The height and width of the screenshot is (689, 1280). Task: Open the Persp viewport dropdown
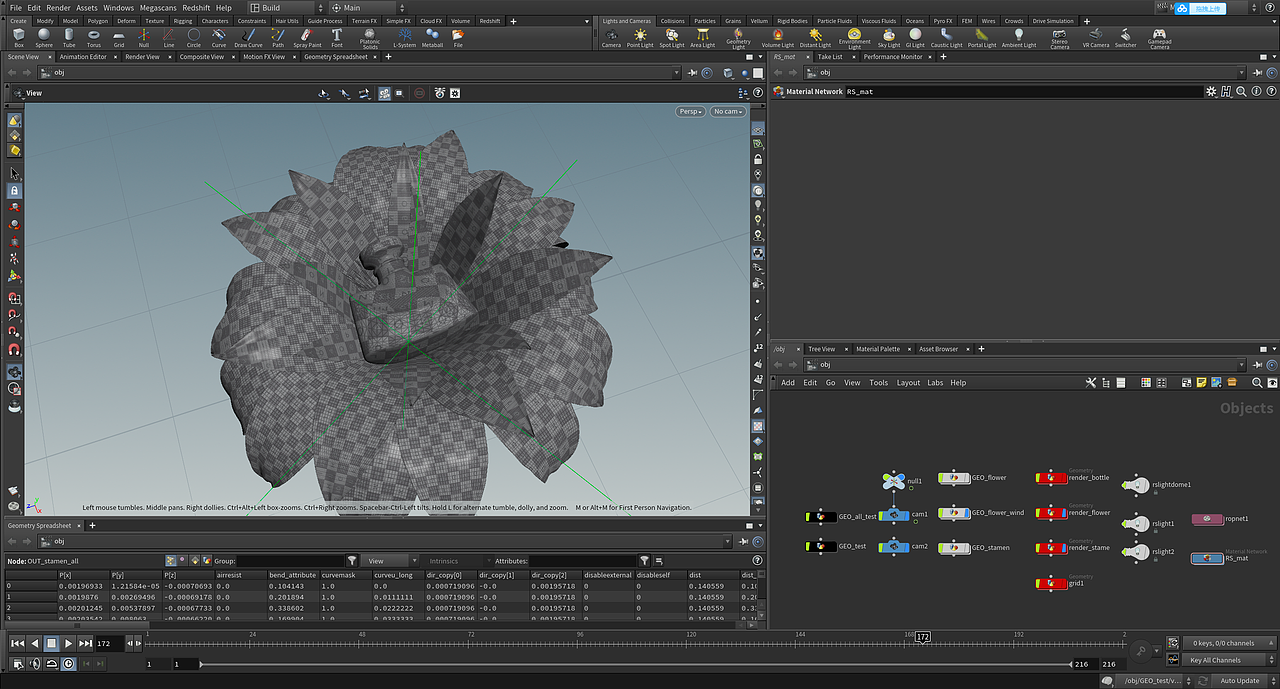(690, 112)
